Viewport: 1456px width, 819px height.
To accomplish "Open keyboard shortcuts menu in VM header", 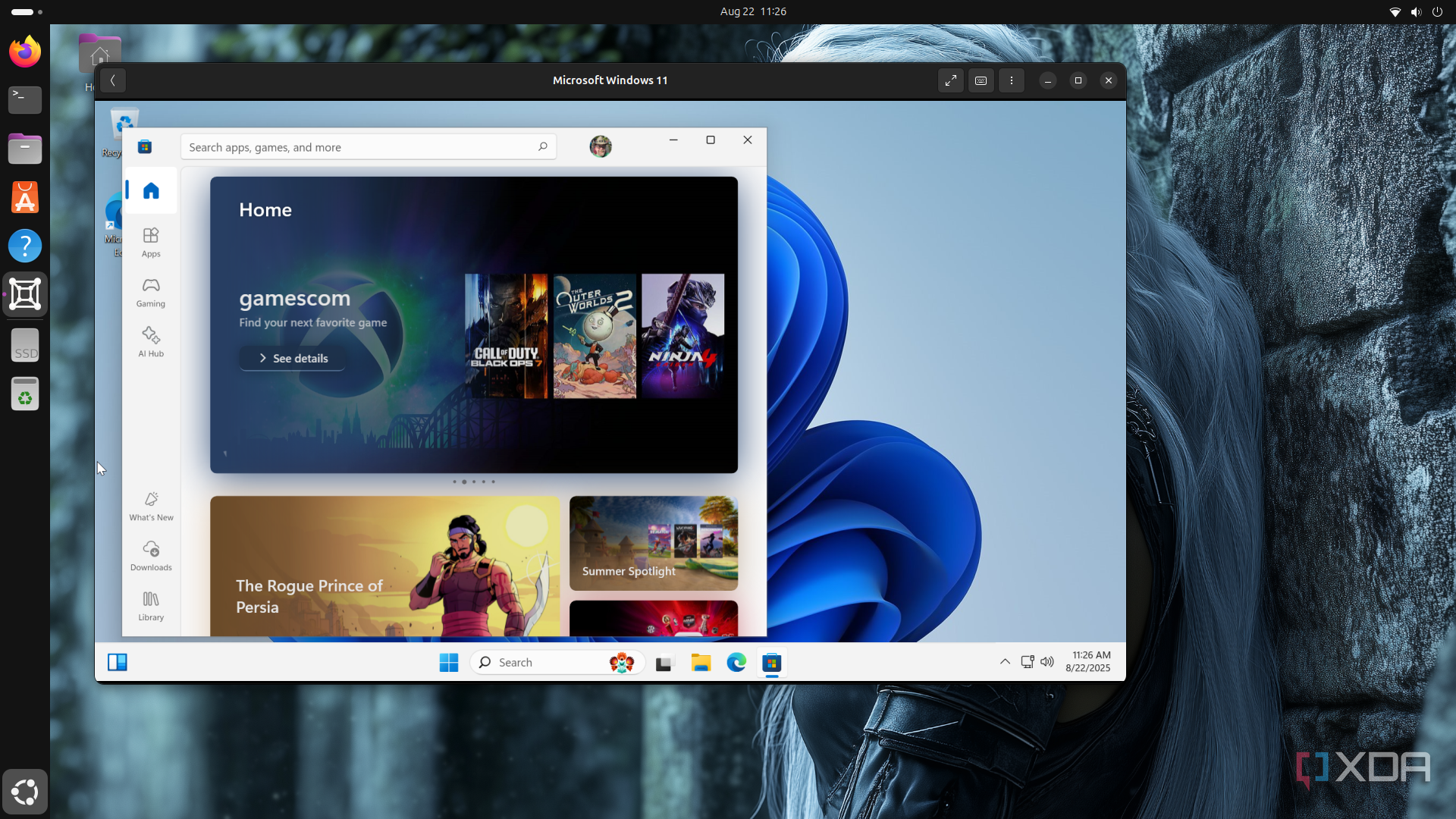I will coord(981,80).
